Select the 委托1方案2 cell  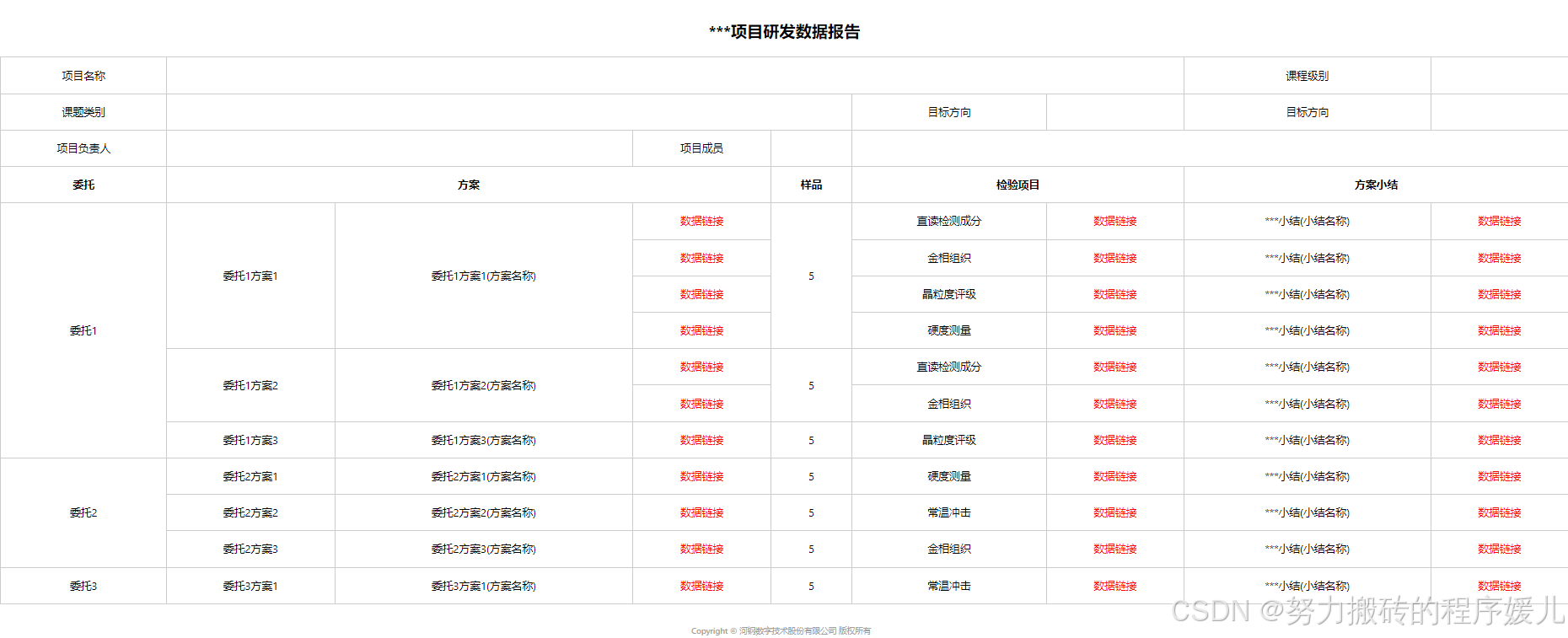(x=250, y=385)
